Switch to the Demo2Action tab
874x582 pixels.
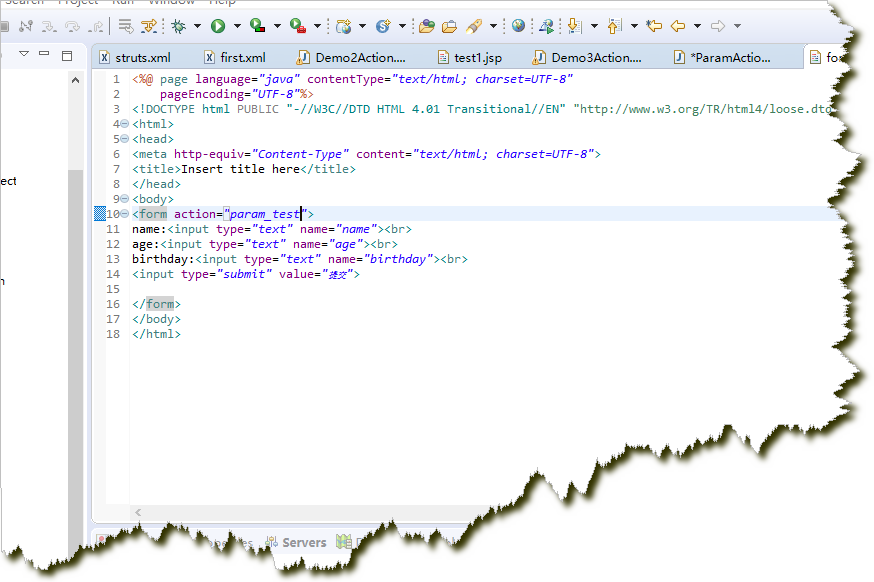(x=352, y=57)
